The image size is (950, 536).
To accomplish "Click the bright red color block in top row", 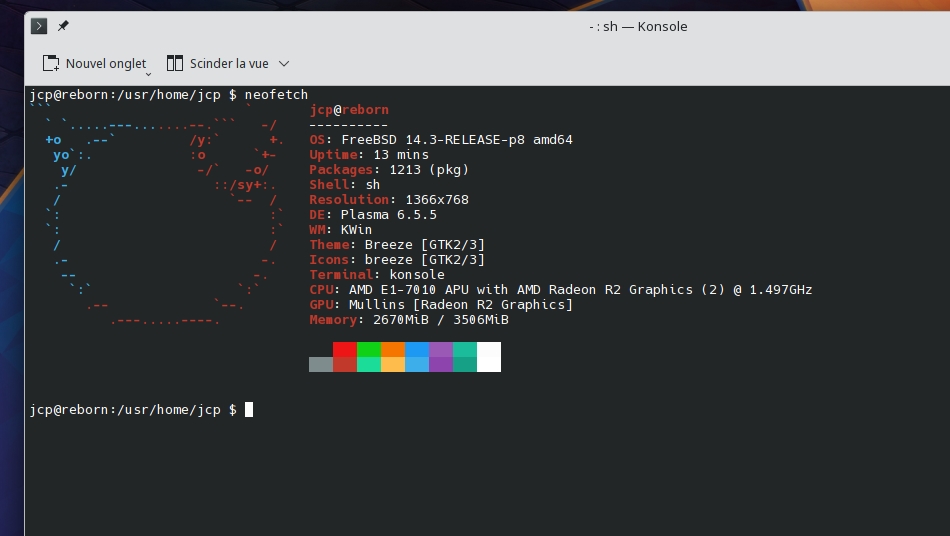I will [x=345, y=349].
